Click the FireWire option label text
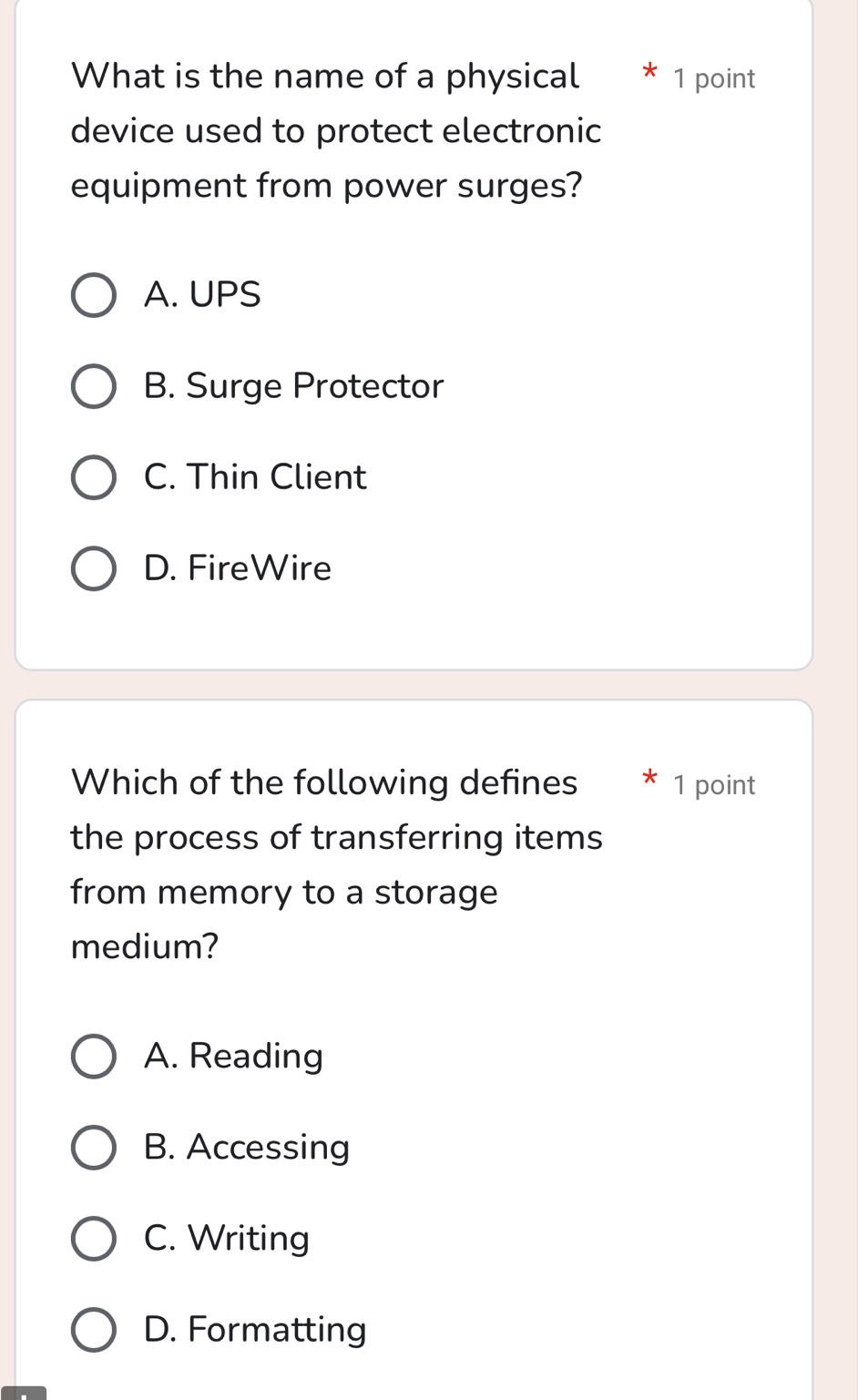 coord(240,567)
